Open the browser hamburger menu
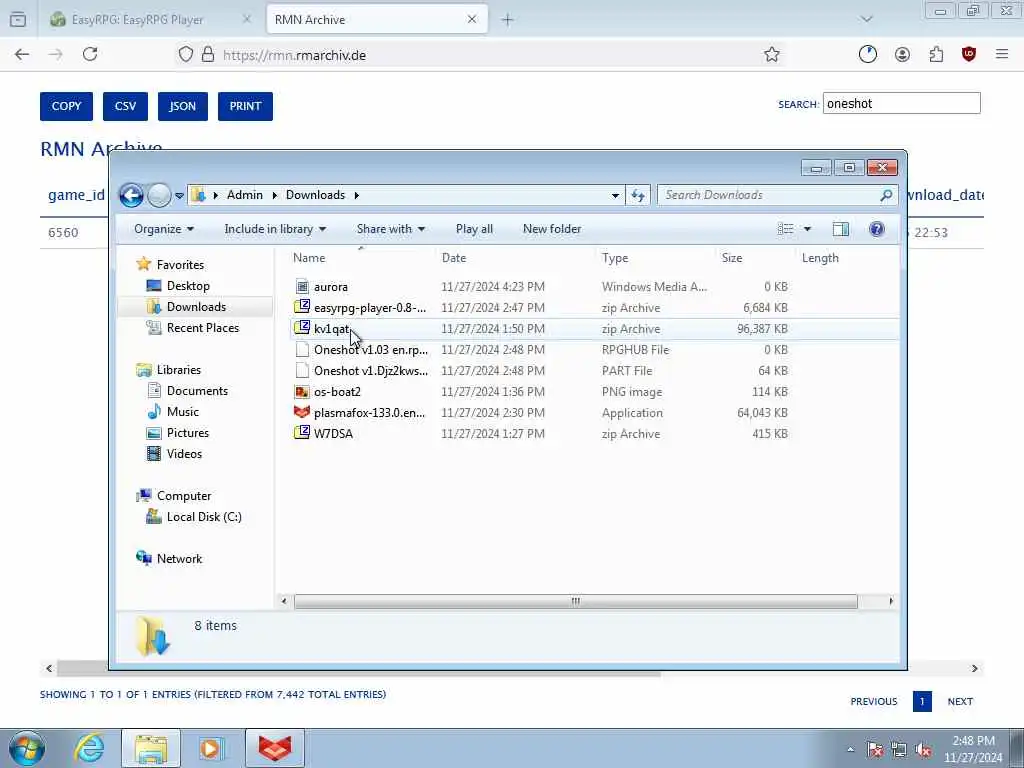 1002,55
